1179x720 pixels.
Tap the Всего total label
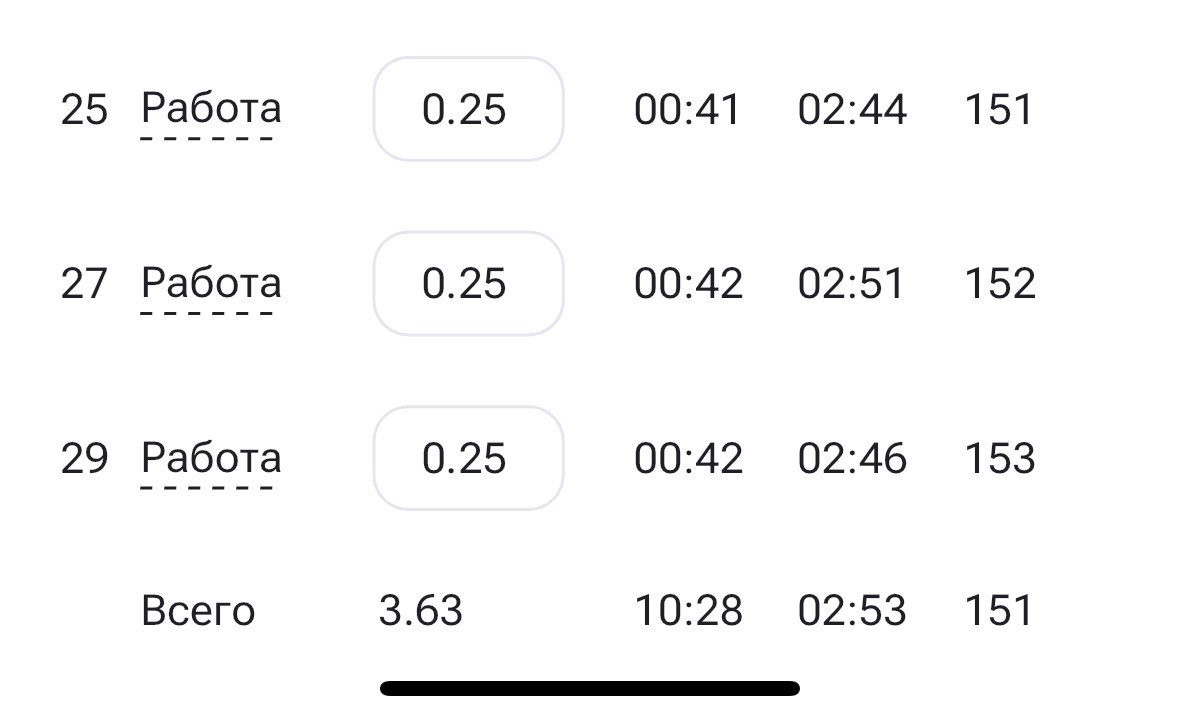pos(199,610)
